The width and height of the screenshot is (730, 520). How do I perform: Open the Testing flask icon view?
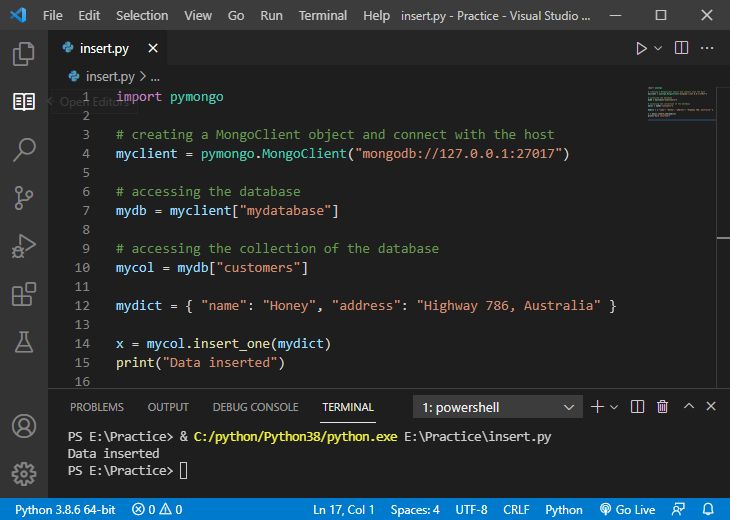[x=24, y=342]
